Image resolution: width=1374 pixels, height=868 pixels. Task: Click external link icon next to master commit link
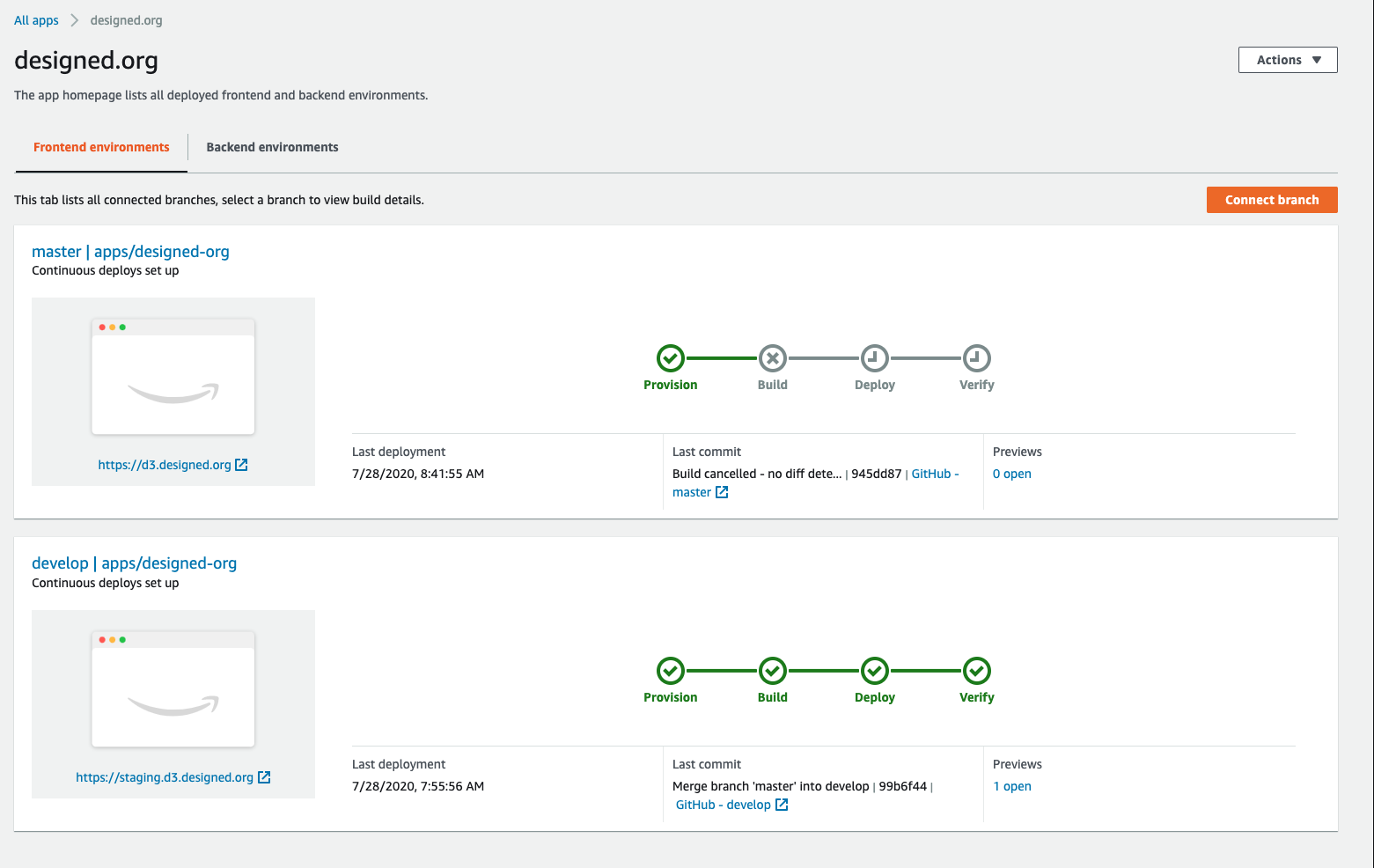pos(722,492)
